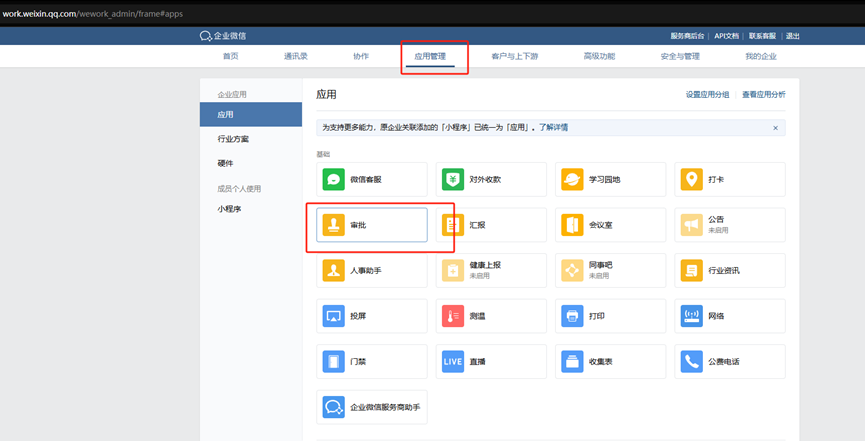
Task: Open the 微信客服 app icon
Action: tap(334, 180)
